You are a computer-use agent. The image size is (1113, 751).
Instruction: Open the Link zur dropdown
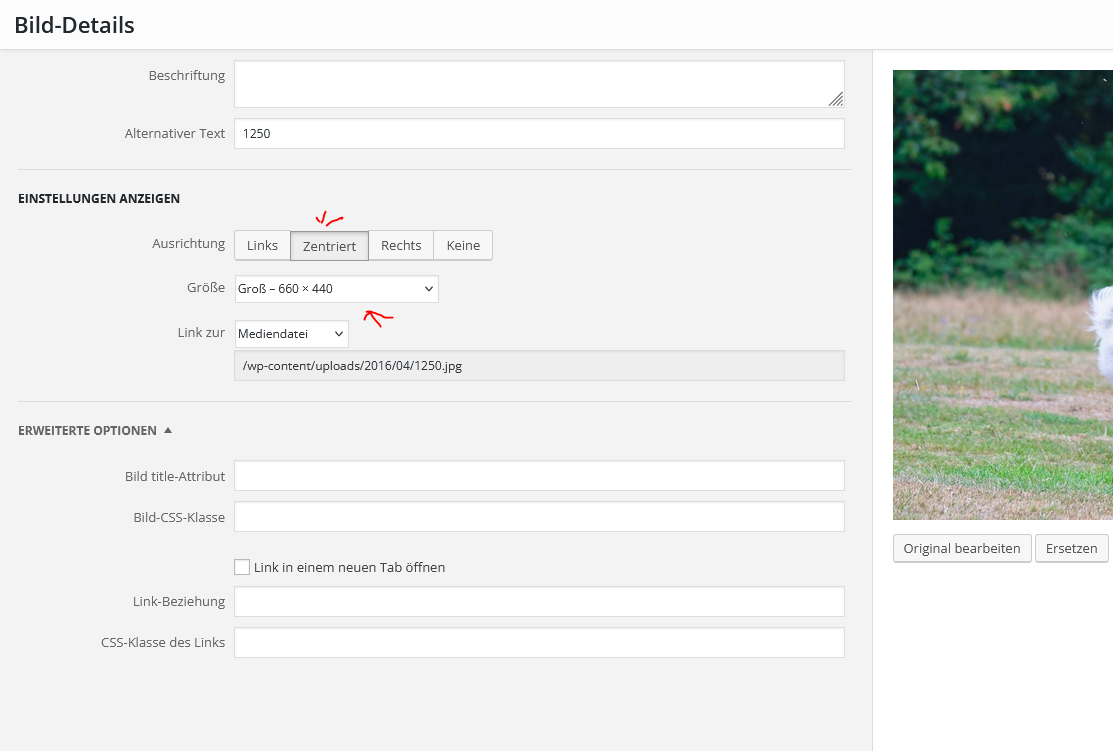coord(291,334)
